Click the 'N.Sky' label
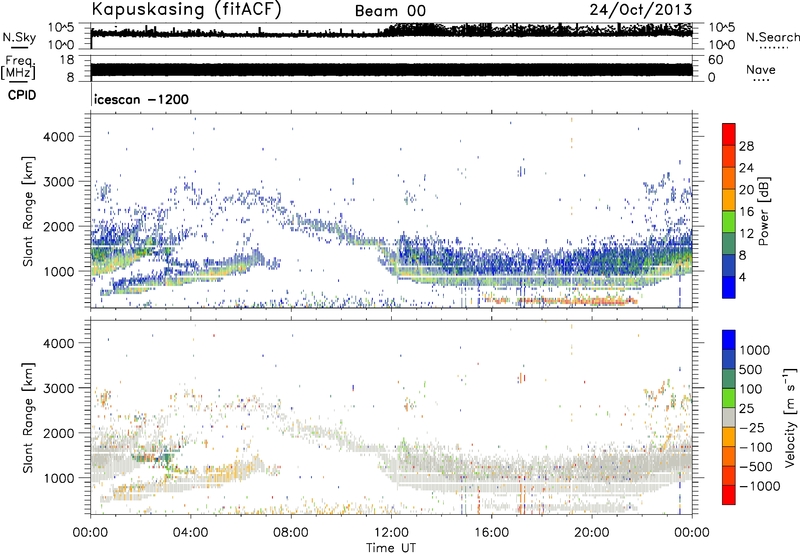The image size is (800, 554). 19,37
